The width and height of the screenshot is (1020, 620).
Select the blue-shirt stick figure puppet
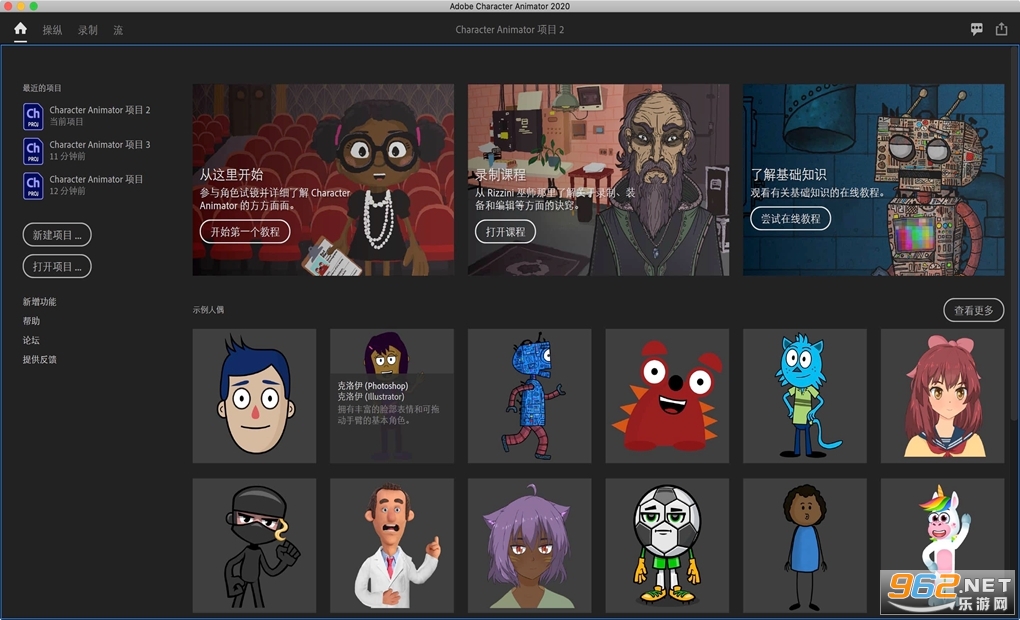point(805,545)
